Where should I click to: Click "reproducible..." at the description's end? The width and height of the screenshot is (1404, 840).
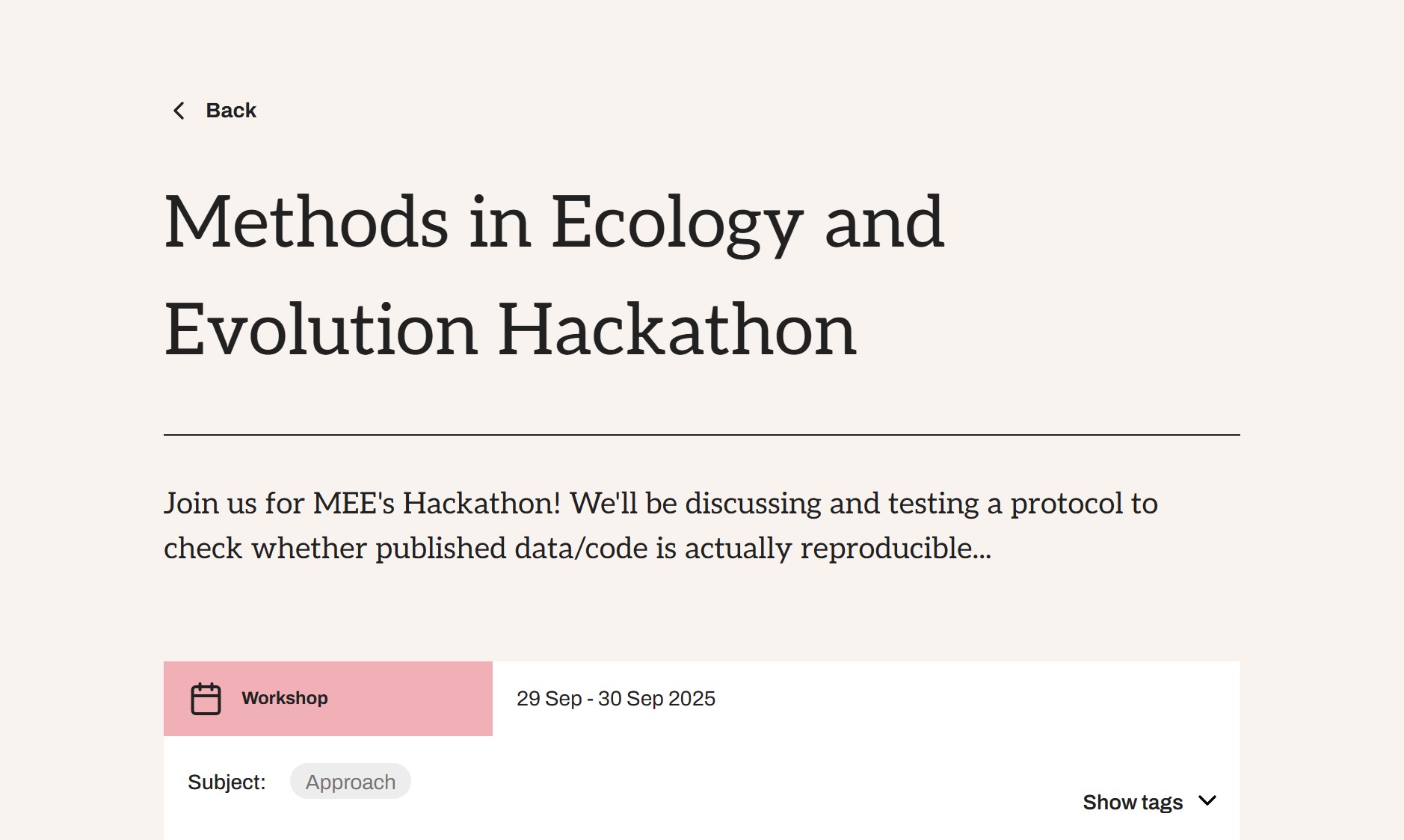pyautogui.click(x=895, y=548)
